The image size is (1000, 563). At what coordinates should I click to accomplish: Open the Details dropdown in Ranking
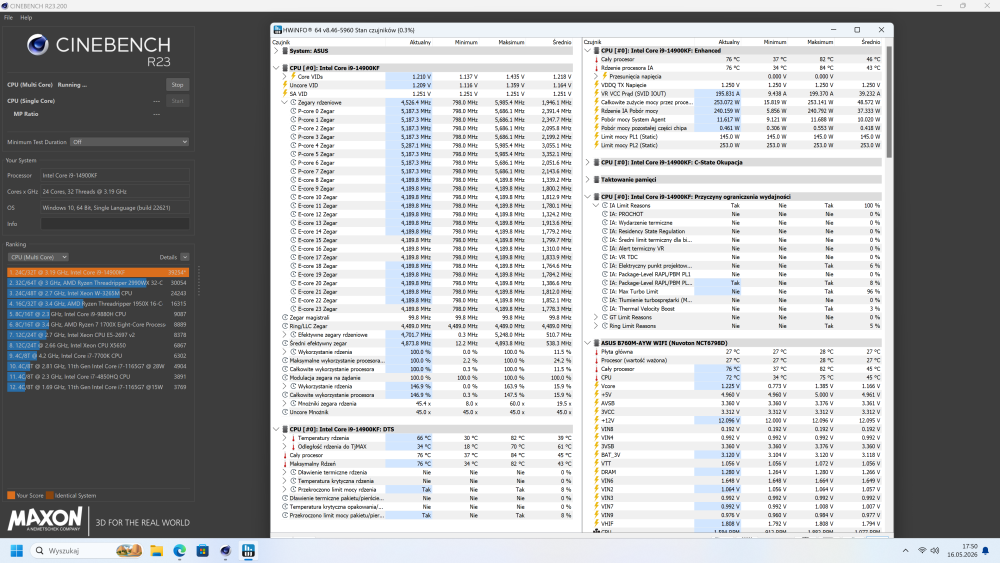coord(184,257)
